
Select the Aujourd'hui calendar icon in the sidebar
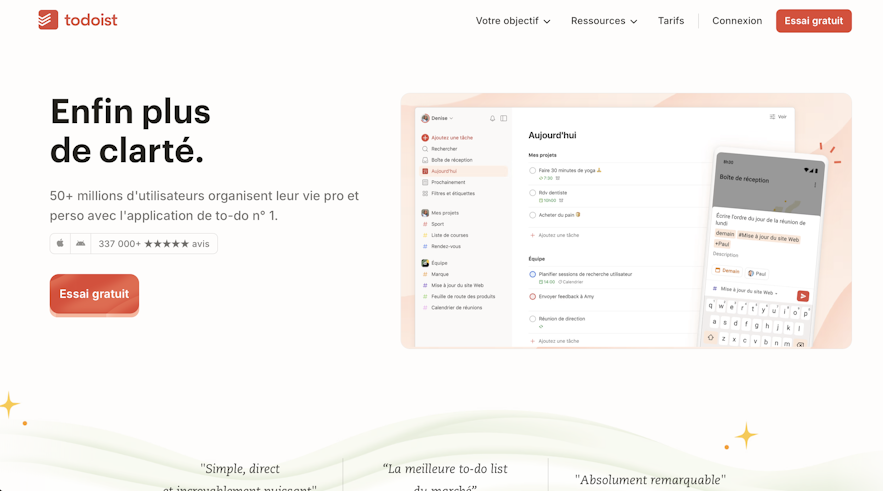[x=425, y=171]
